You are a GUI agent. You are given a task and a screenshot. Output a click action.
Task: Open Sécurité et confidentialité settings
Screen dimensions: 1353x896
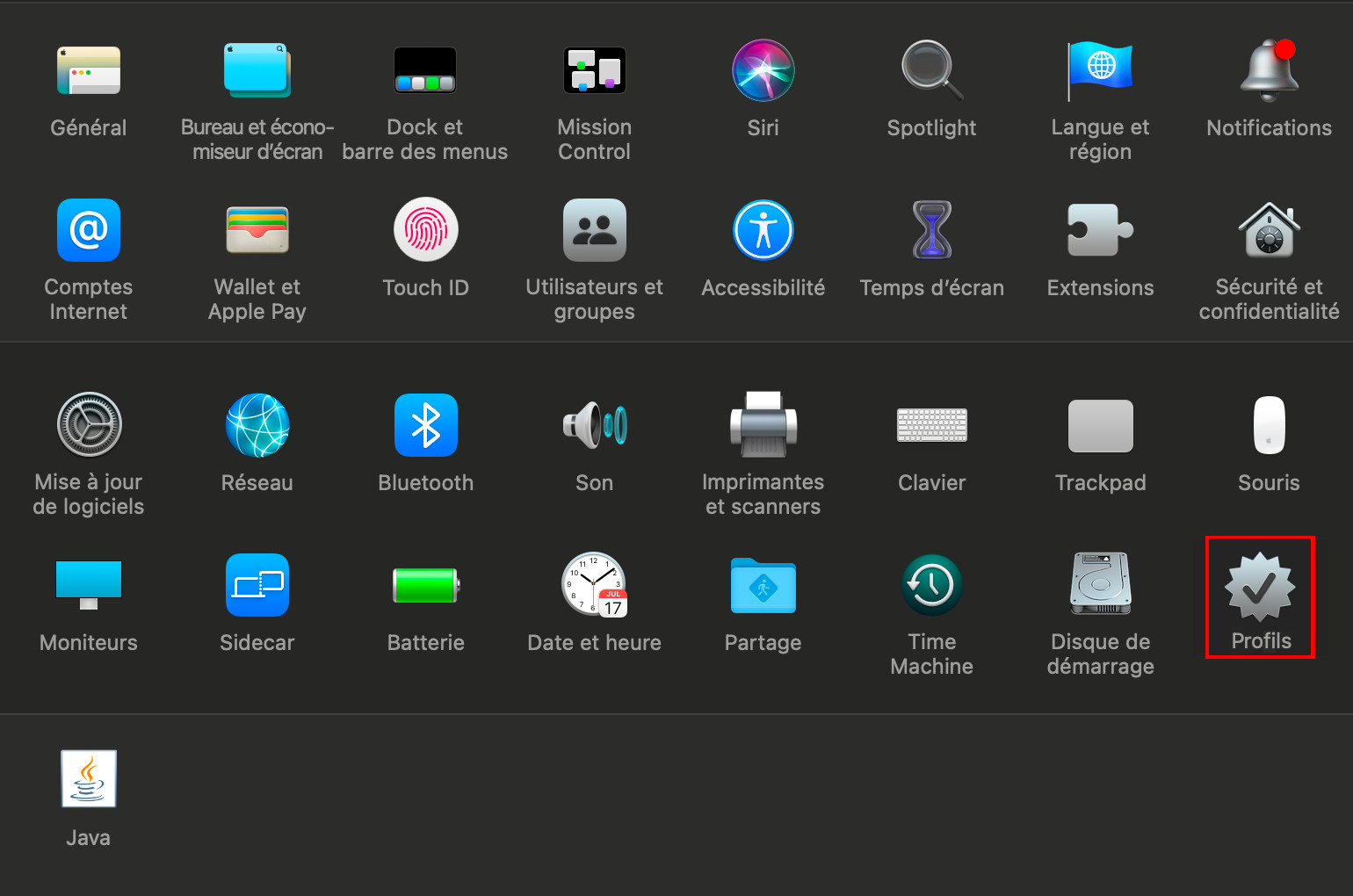[1269, 231]
